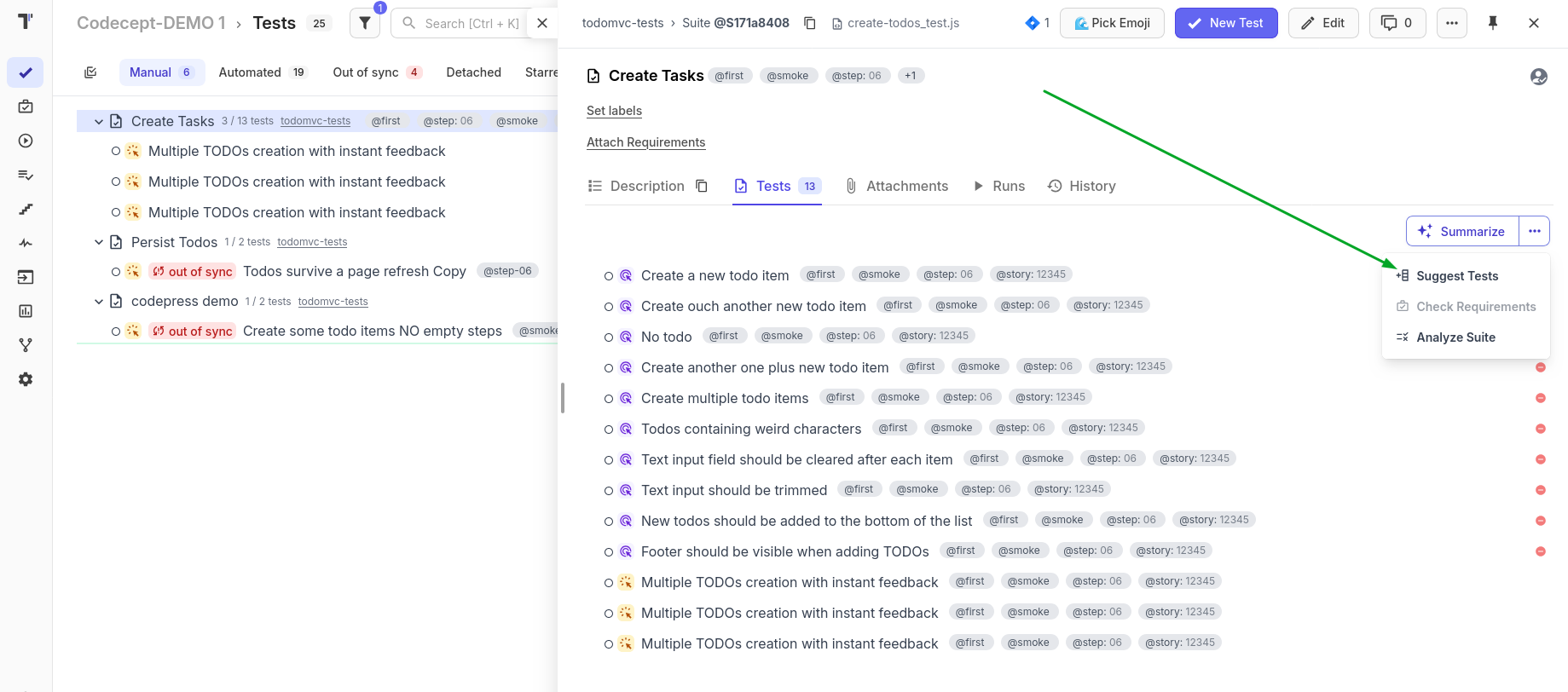Image resolution: width=1568 pixels, height=692 pixels.
Task: Click the user avatar icon
Action: (1539, 77)
